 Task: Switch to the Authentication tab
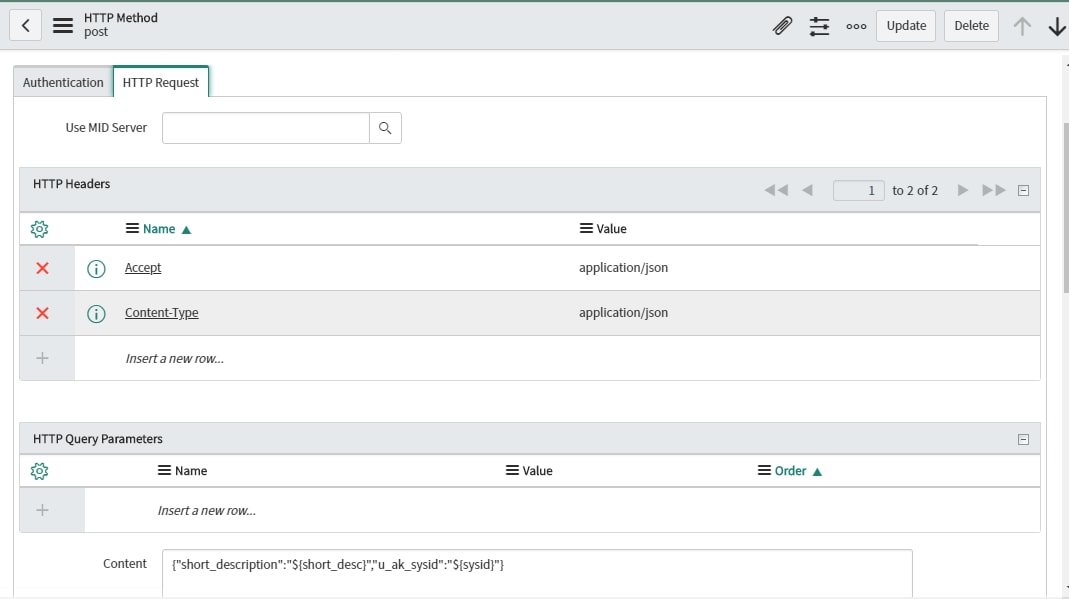(62, 82)
